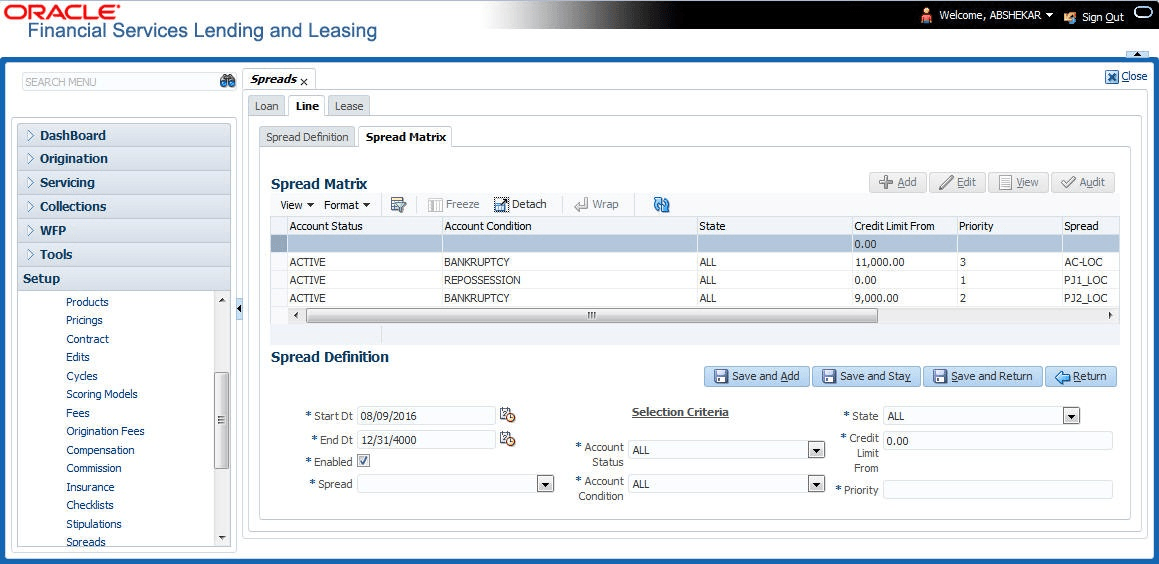Click the Search Menu input field
1159x564 pixels.
coord(120,82)
